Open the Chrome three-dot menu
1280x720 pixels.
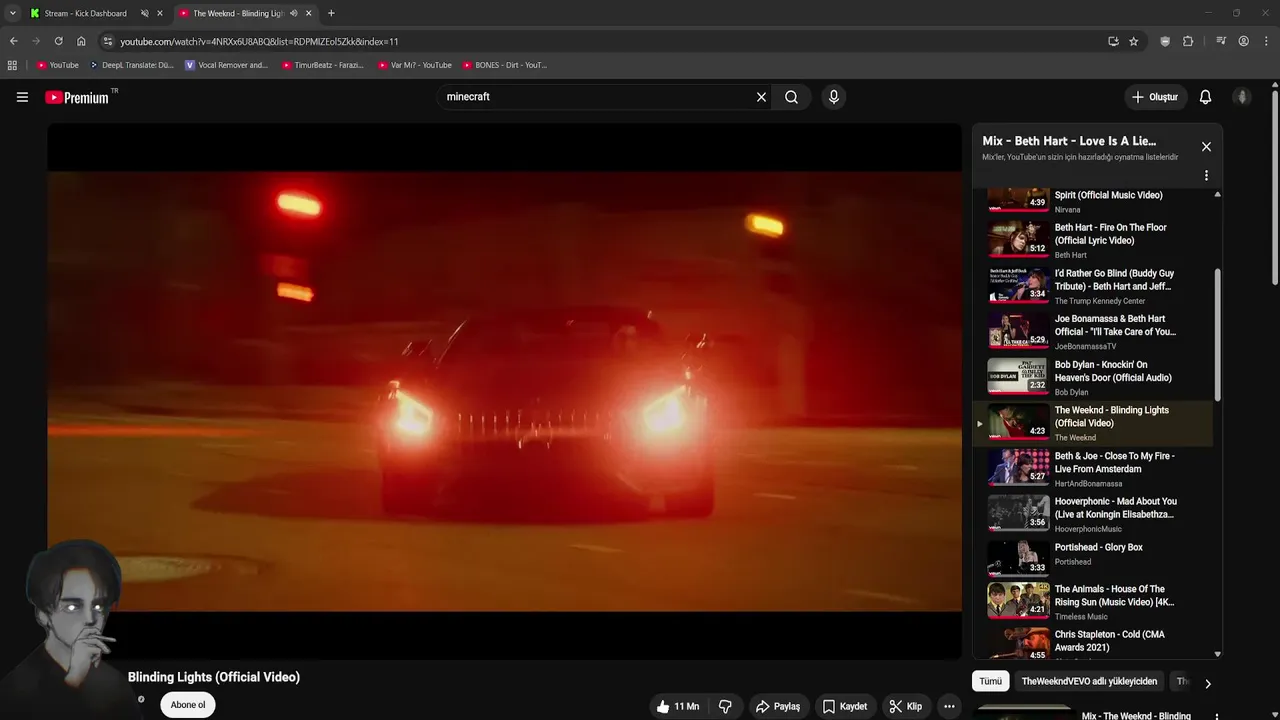1266,41
